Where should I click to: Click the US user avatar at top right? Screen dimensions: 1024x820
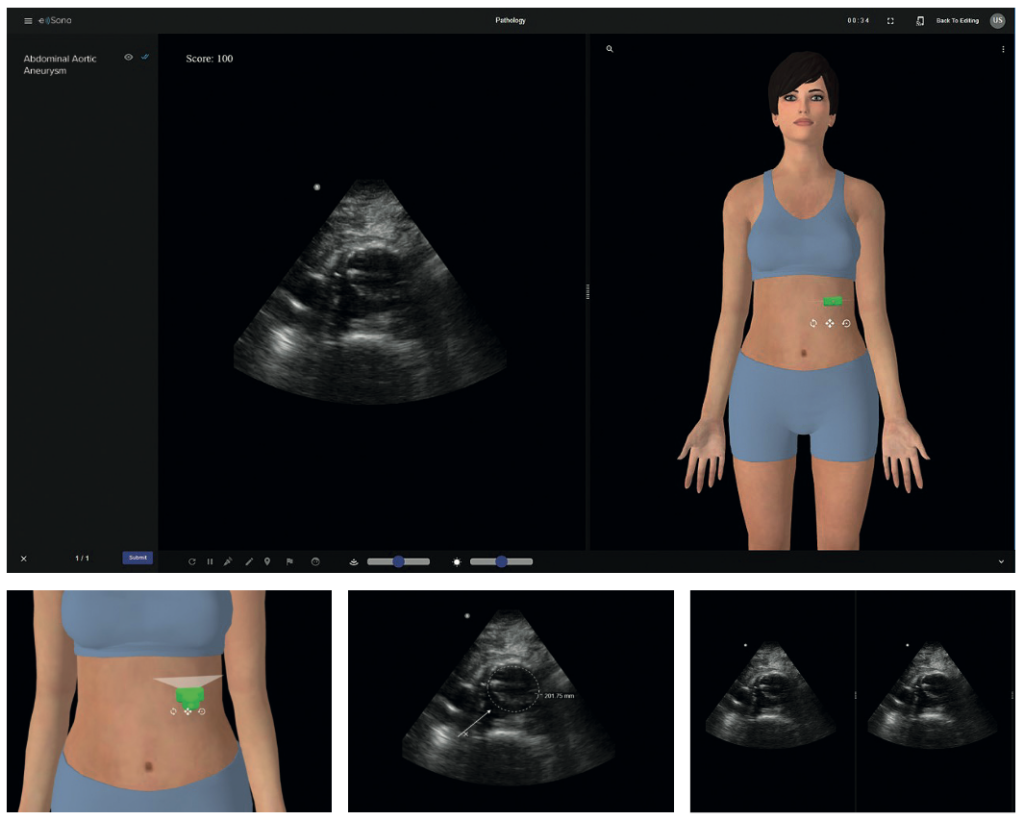[996, 19]
